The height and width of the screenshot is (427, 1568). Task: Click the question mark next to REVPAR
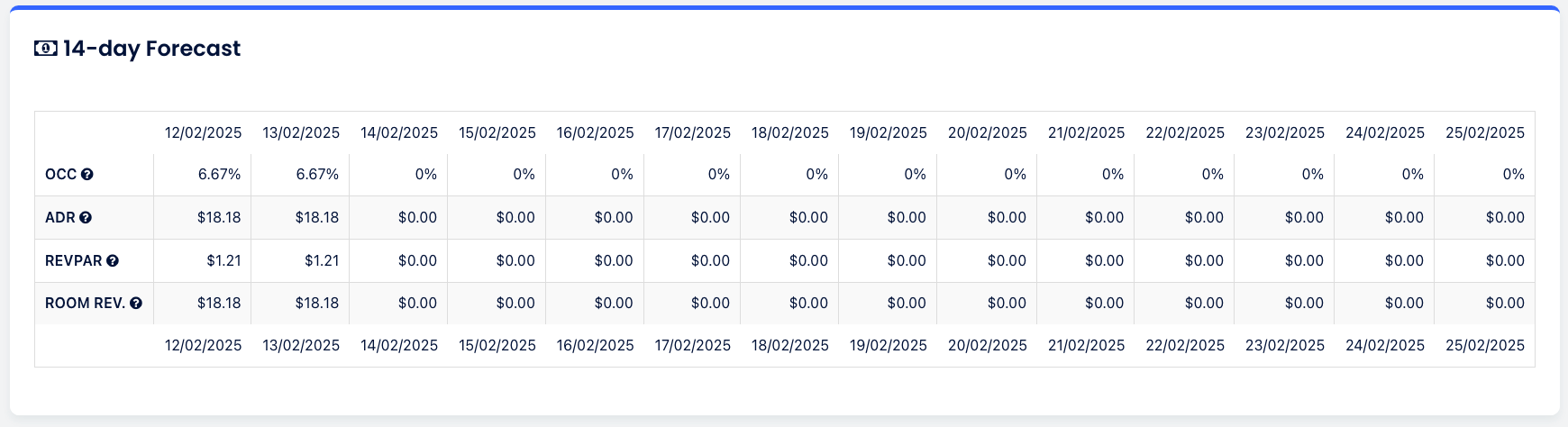(x=113, y=261)
